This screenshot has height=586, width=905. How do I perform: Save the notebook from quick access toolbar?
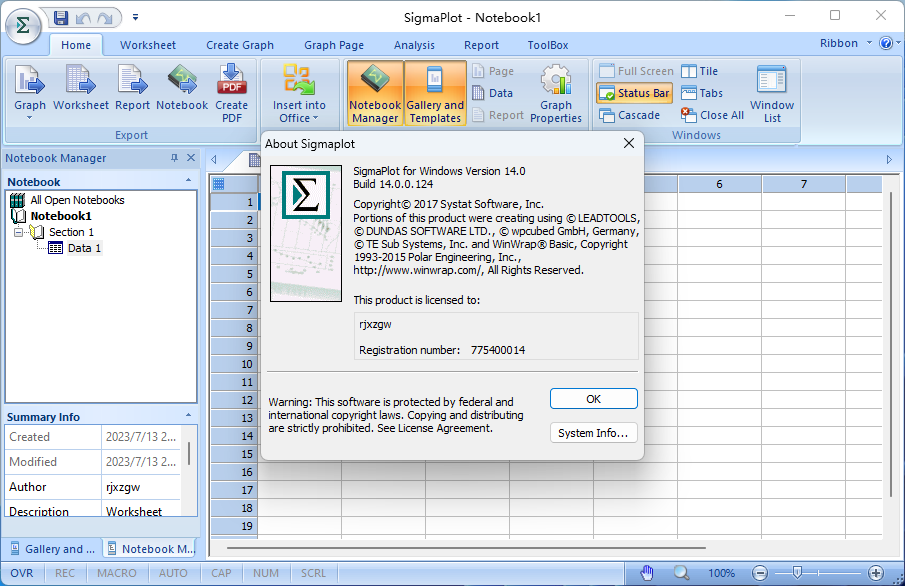click(x=61, y=18)
